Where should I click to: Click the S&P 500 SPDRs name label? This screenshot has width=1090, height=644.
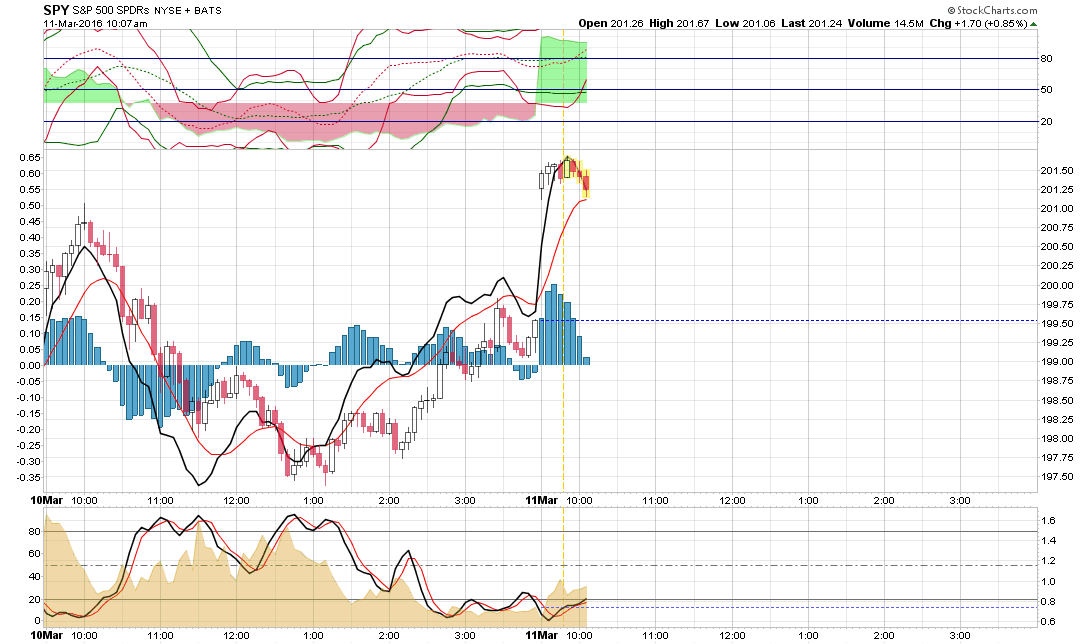[111, 10]
